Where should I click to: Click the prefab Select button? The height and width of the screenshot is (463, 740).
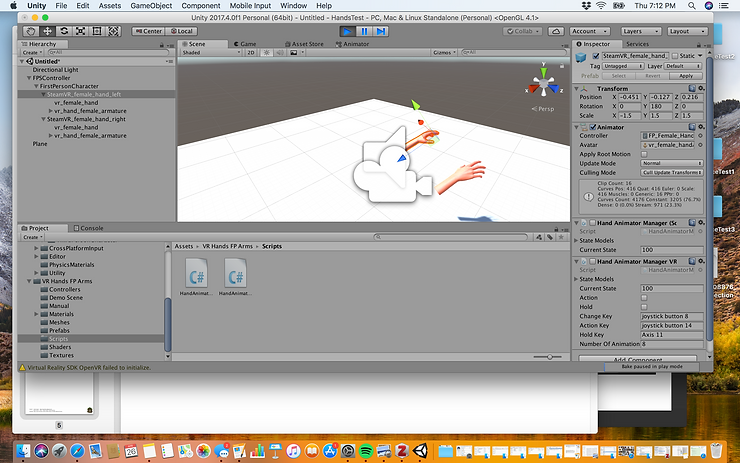click(618, 76)
